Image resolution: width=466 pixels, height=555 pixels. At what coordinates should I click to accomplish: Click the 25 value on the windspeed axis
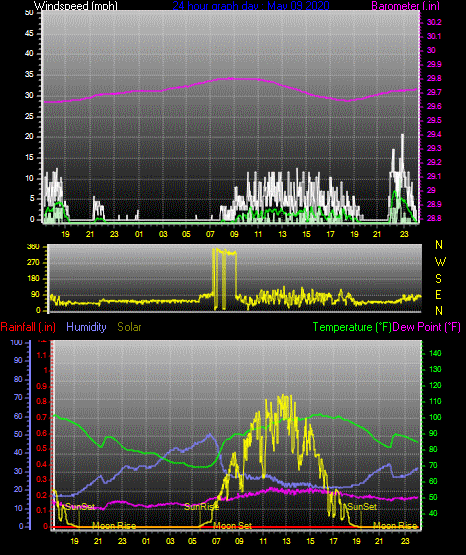(29, 116)
